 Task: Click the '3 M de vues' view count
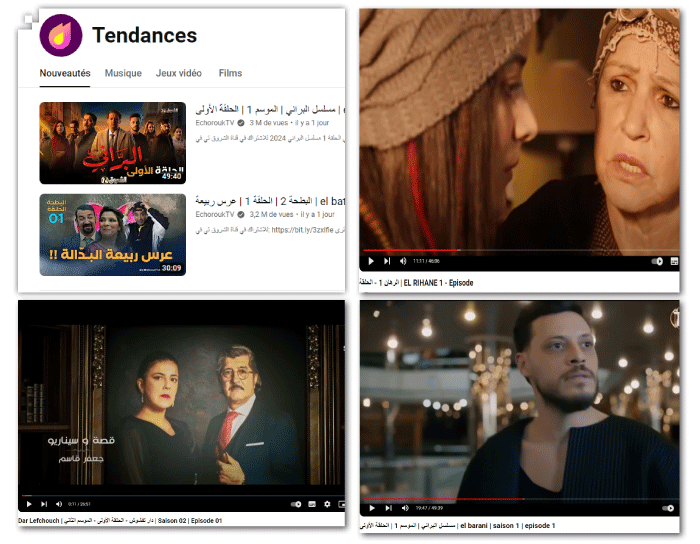pos(268,123)
